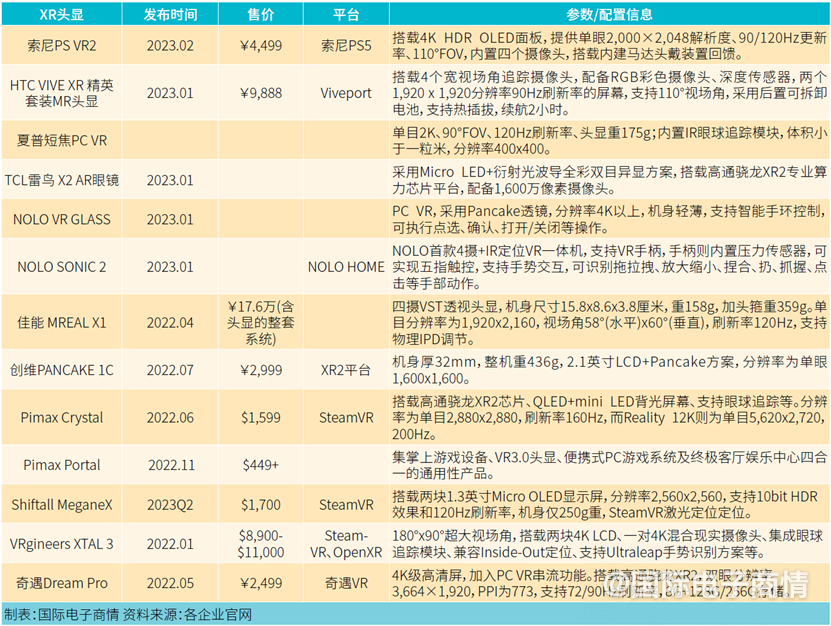Select the "Pimax Crystal" product cell
The image size is (831, 626).
tap(61, 418)
